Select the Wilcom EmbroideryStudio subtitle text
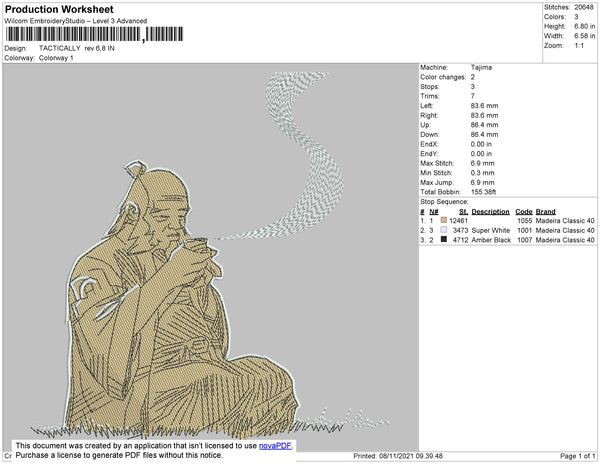 pos(75,21)
